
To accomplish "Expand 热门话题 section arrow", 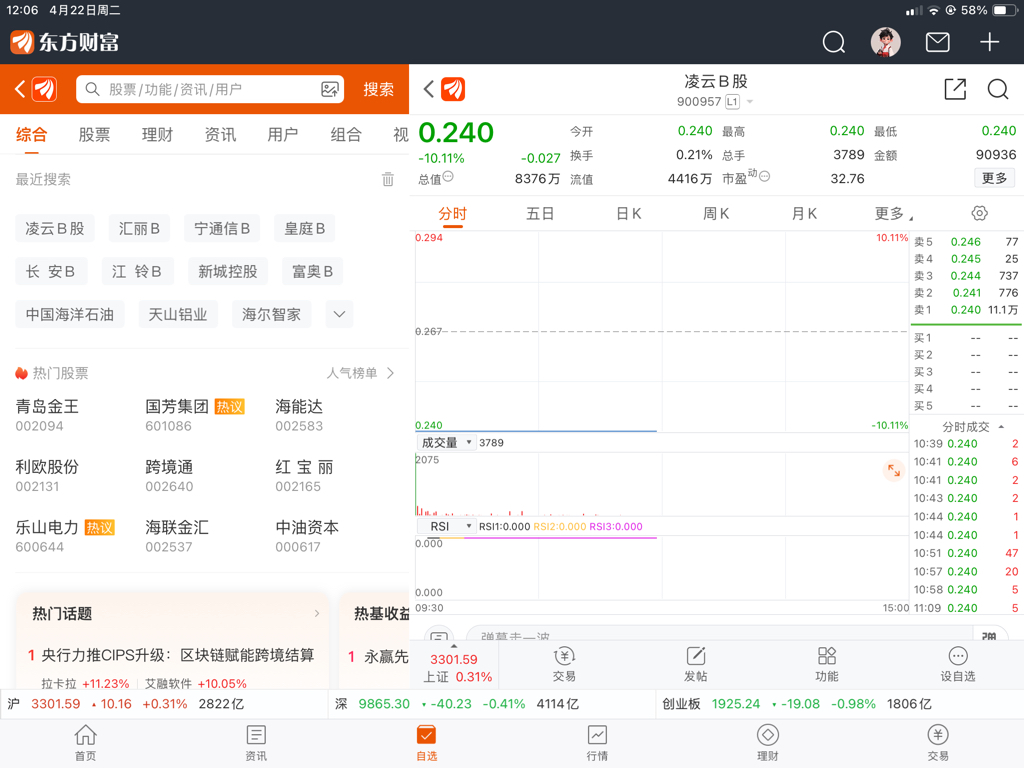I will point(317,613).
